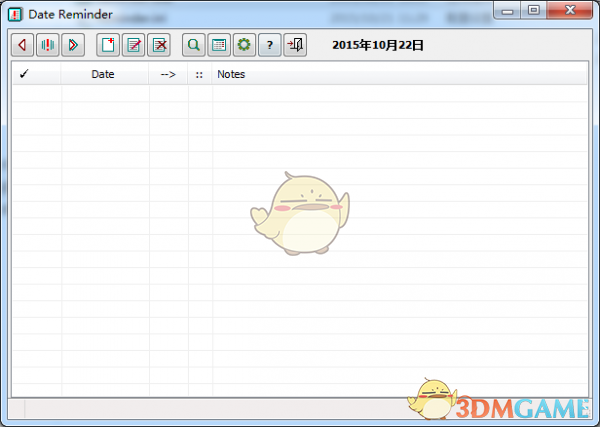Maximize the Date Reminder window
This screenshot has height=427, width=600.
[533, 10]
